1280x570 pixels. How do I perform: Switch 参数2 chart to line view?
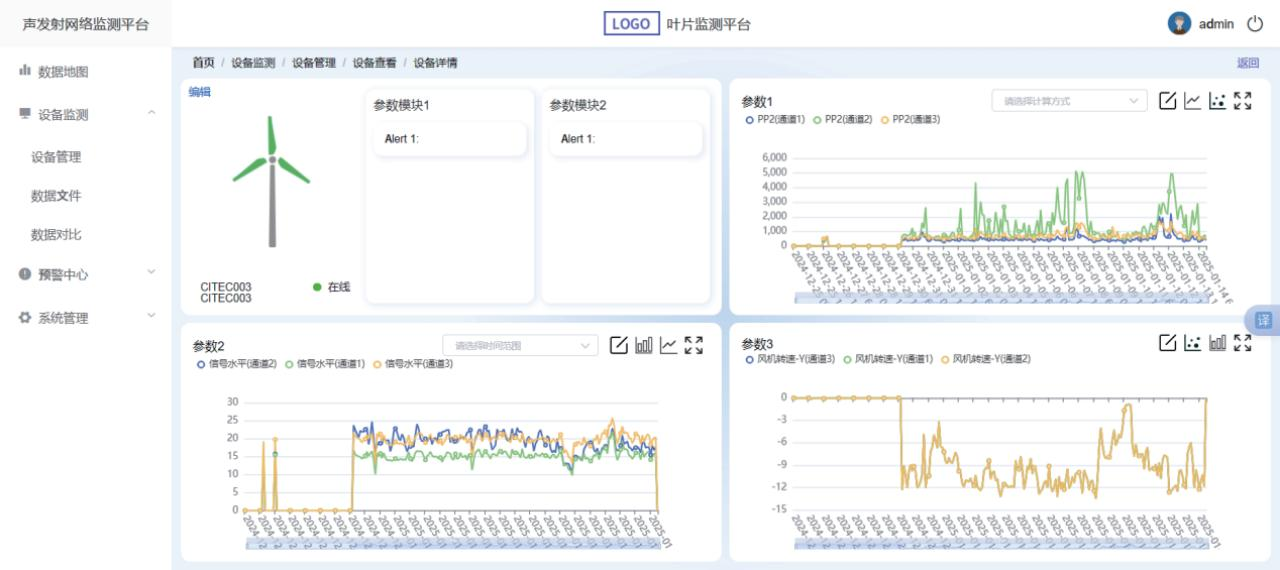[x=668, y=345]
